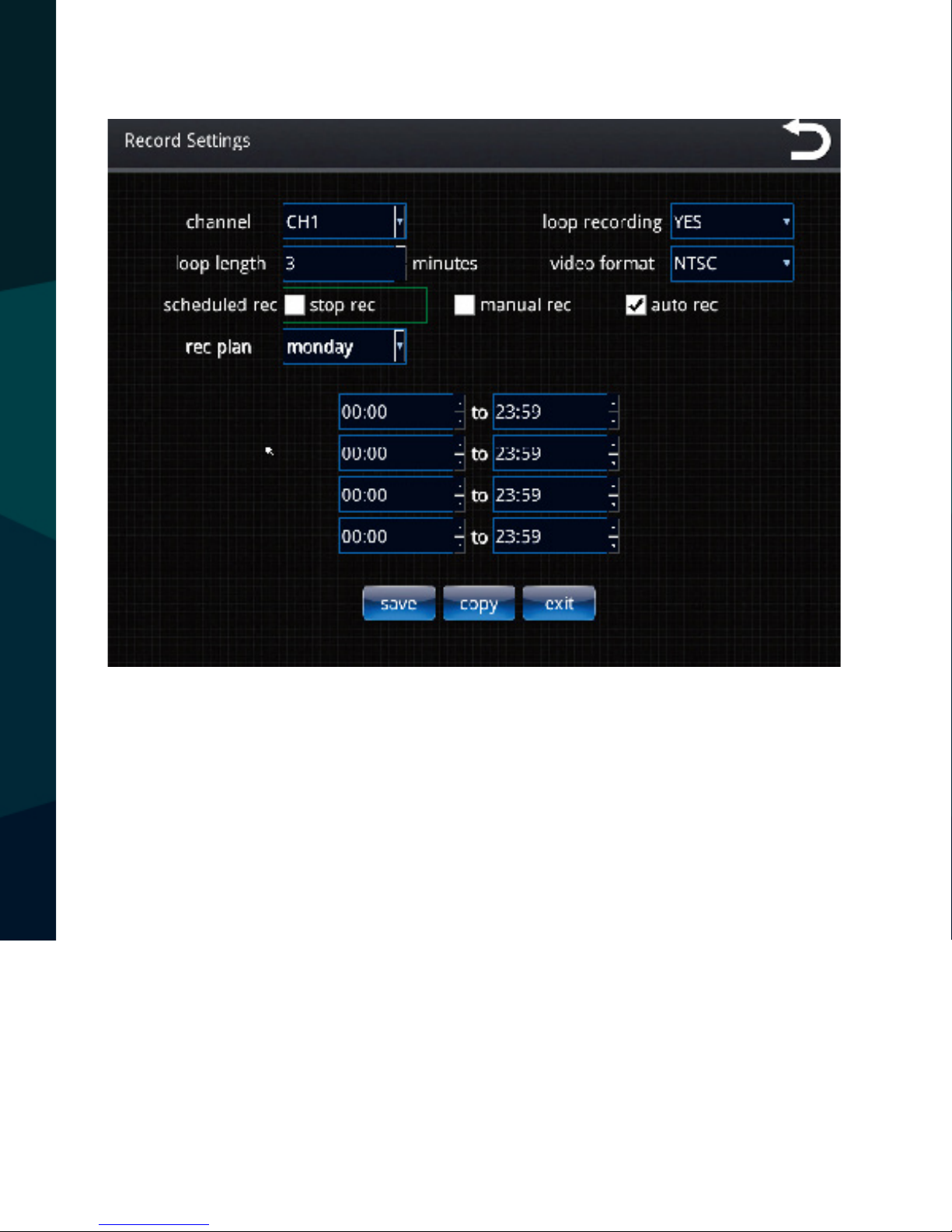Click fourth row start time spinner
This screenshot has width=952, height=1232.
pyautogui.click(x=459, y=536)
